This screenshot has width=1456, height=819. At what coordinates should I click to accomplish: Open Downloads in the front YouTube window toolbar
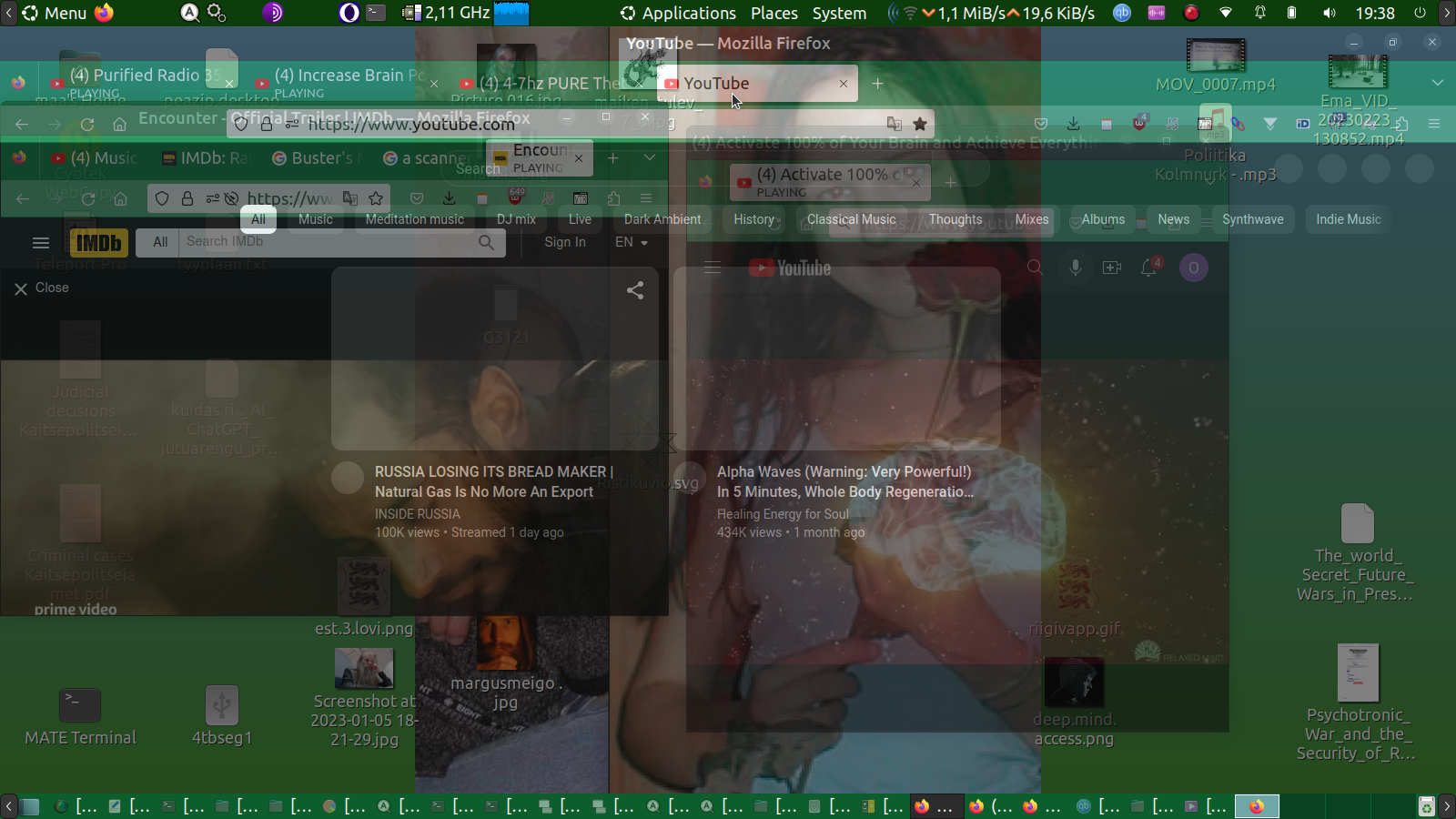(x=1074, y=124)
